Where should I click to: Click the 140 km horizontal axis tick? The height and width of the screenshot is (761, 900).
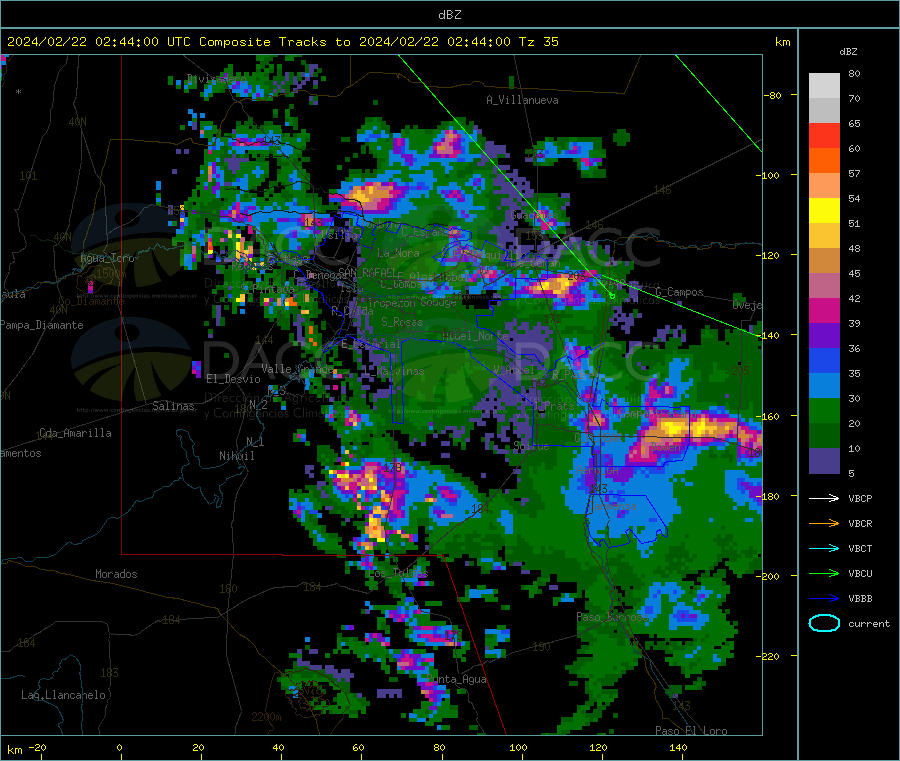[x=678, y=747]
